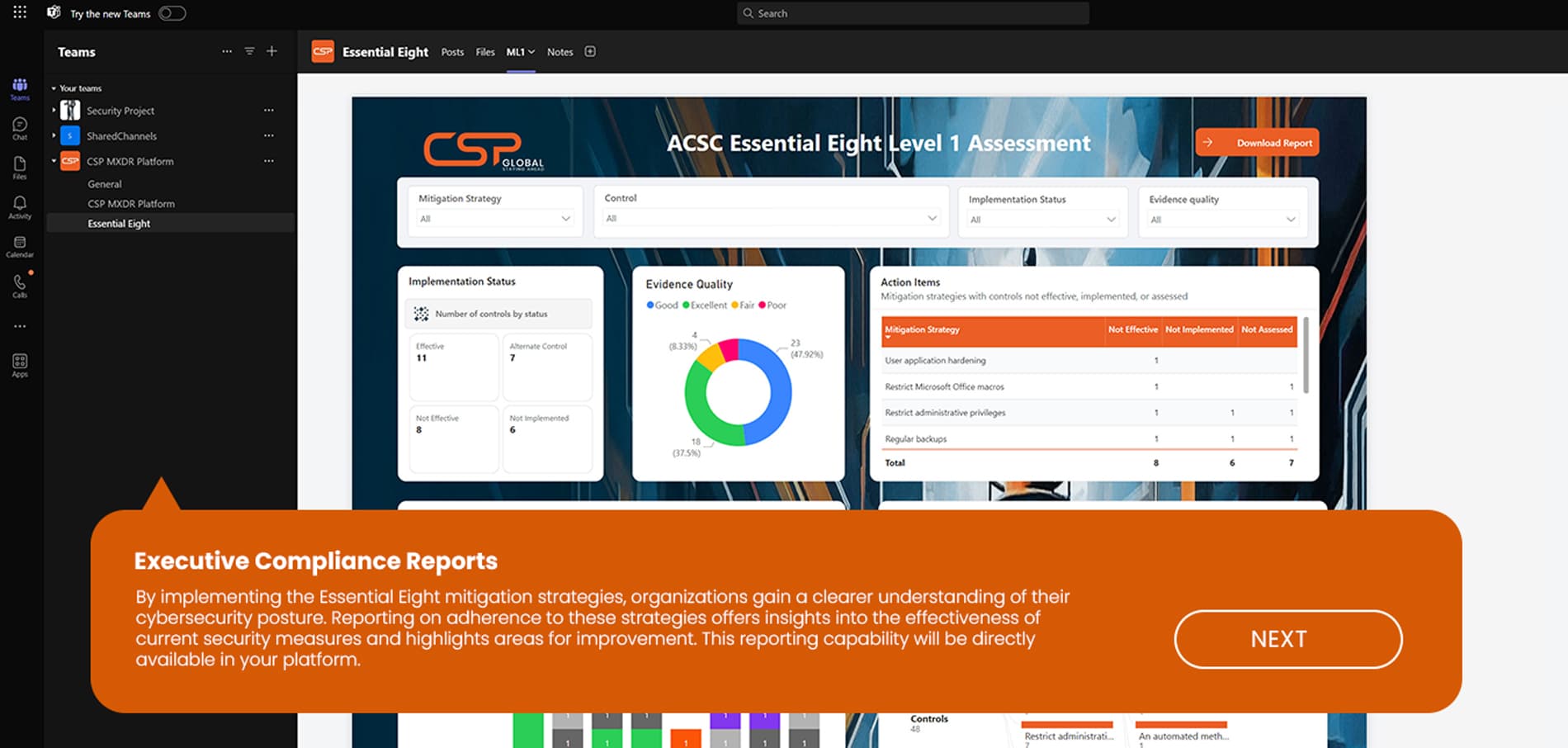Click the Good legend blue dot
Image resolution: width=1568 pixels, height=748 pixels.
point(650,305)
